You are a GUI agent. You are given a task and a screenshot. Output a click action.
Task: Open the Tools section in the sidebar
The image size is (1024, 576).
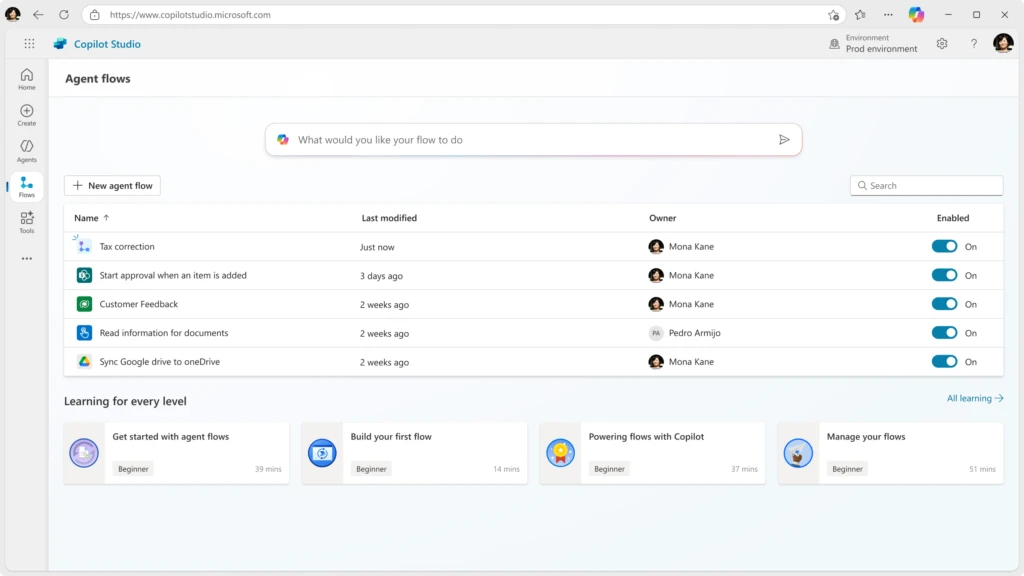26,223
